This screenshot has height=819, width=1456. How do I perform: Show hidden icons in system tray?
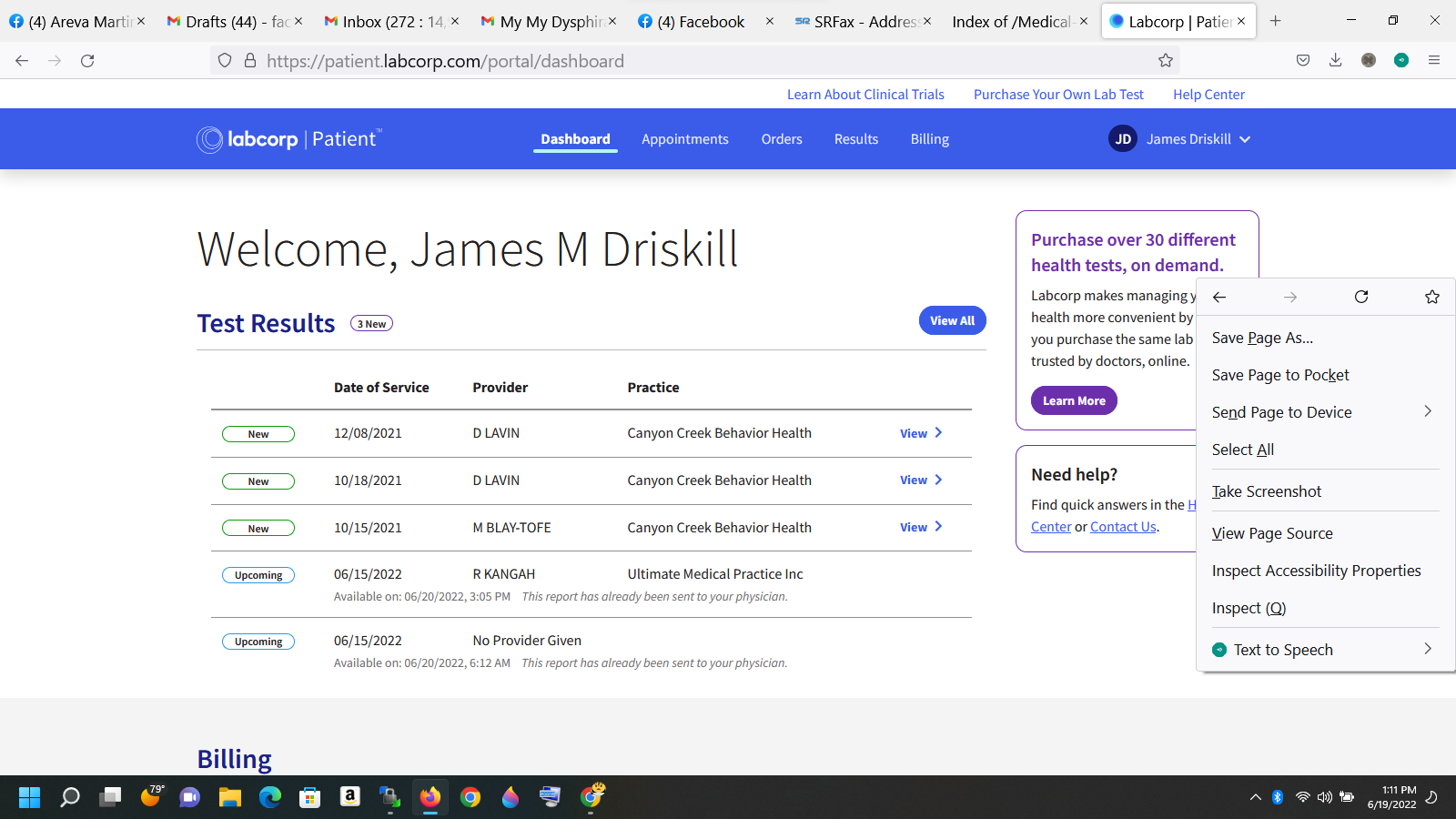coord(1256,797)
